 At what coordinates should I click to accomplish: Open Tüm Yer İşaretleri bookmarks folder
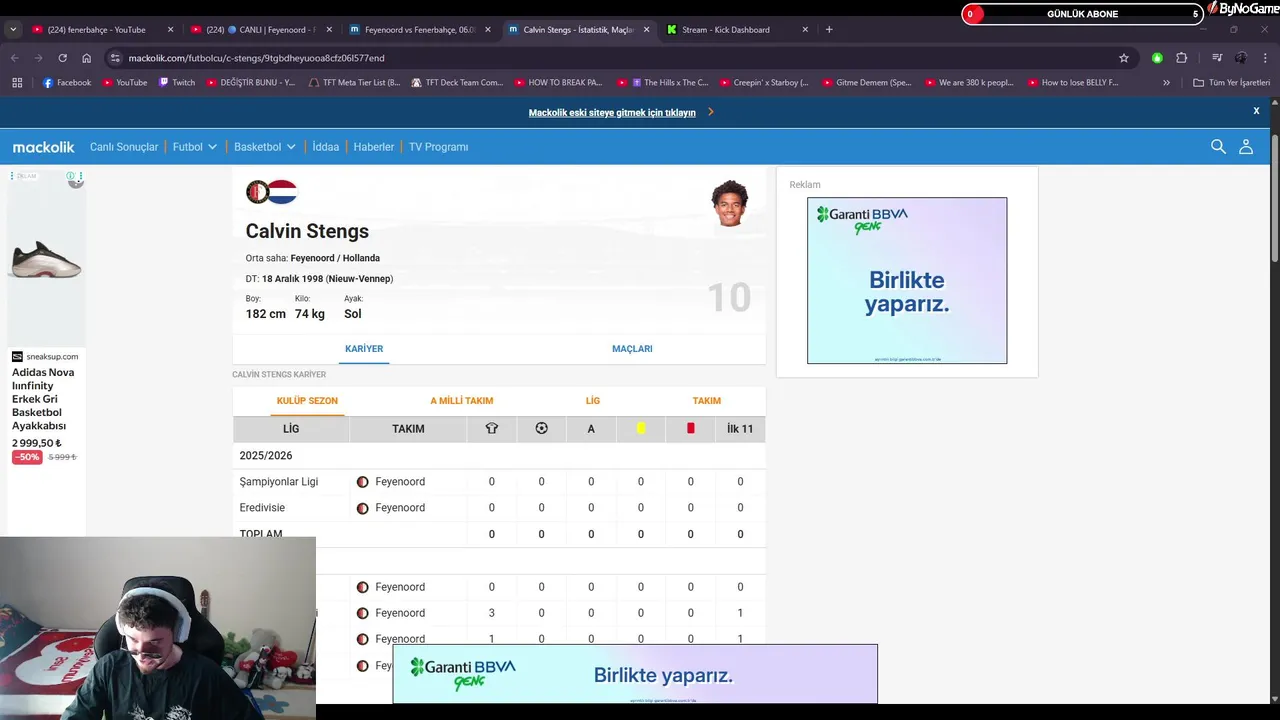pos(1231,83)
